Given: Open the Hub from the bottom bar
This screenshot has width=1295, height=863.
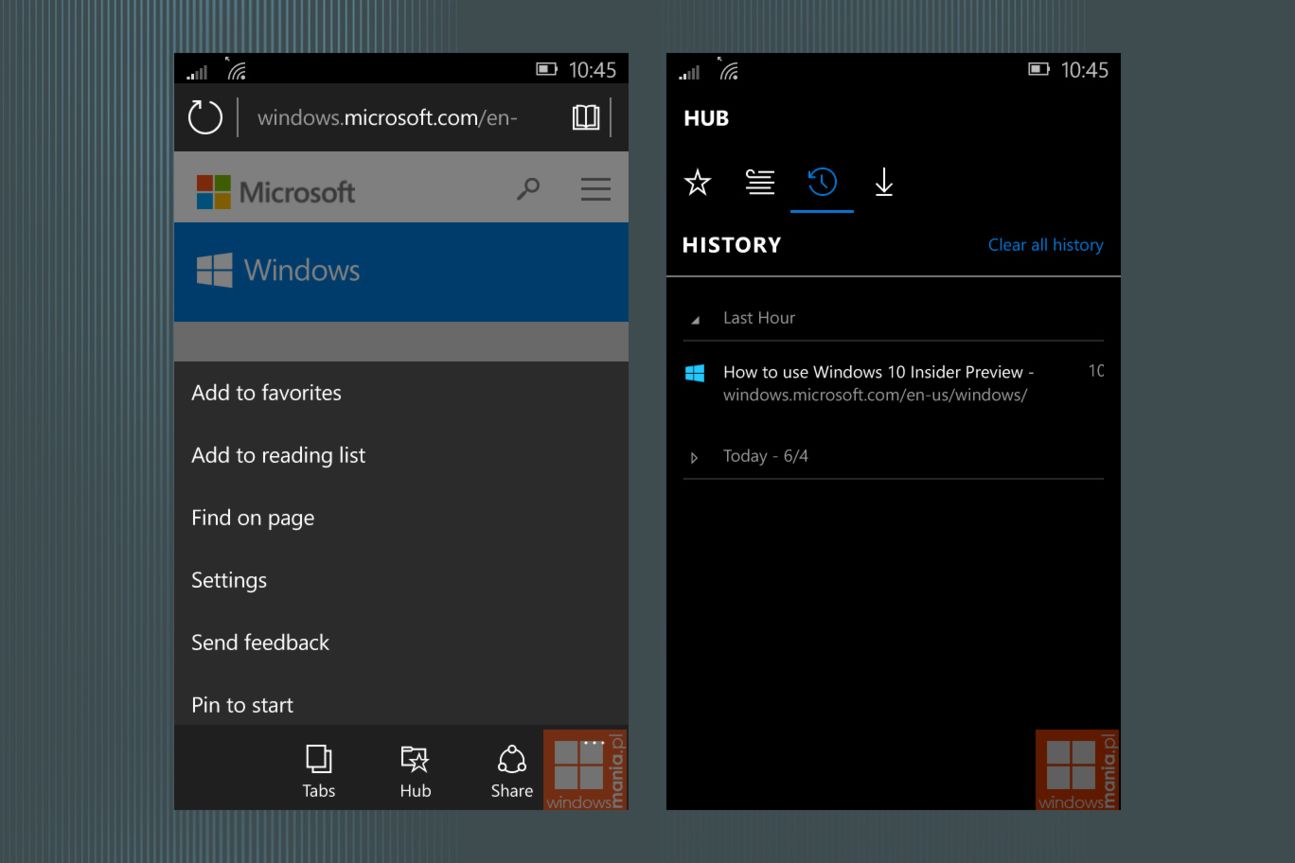Looking at the screenshot, I should 414,768.
